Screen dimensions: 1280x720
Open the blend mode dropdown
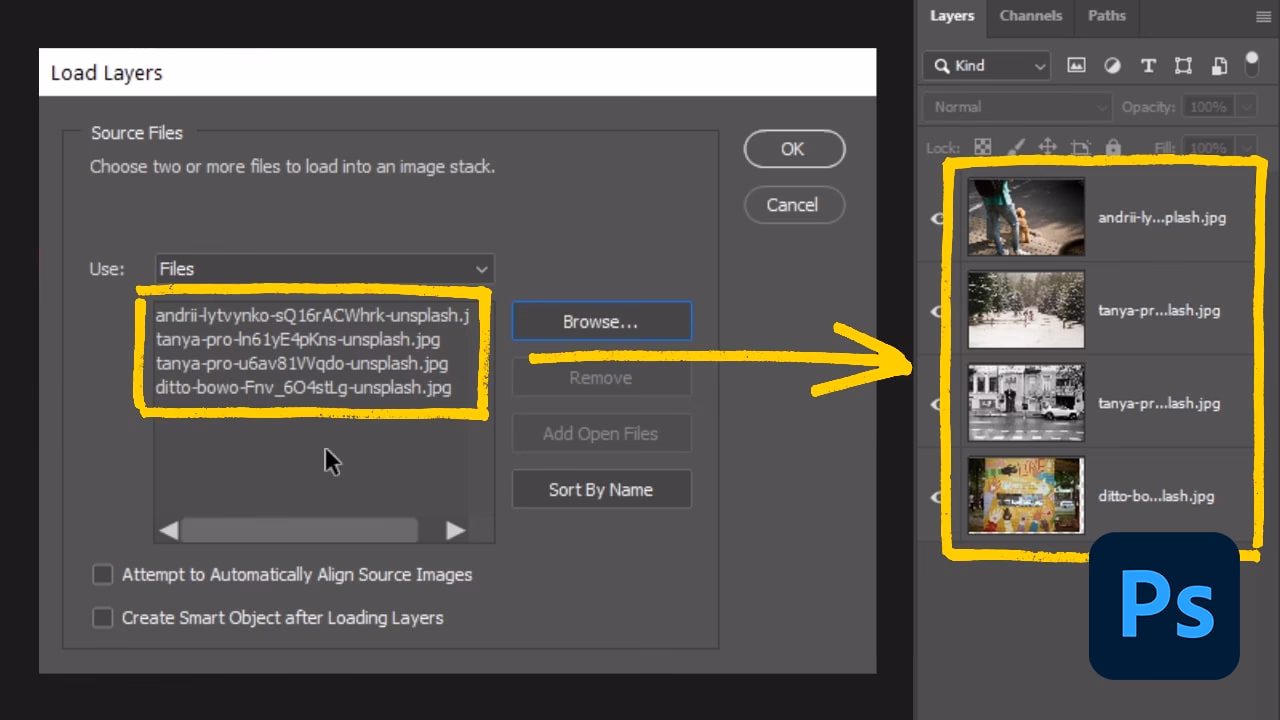pyautogui.click(x=1015, y=106)
